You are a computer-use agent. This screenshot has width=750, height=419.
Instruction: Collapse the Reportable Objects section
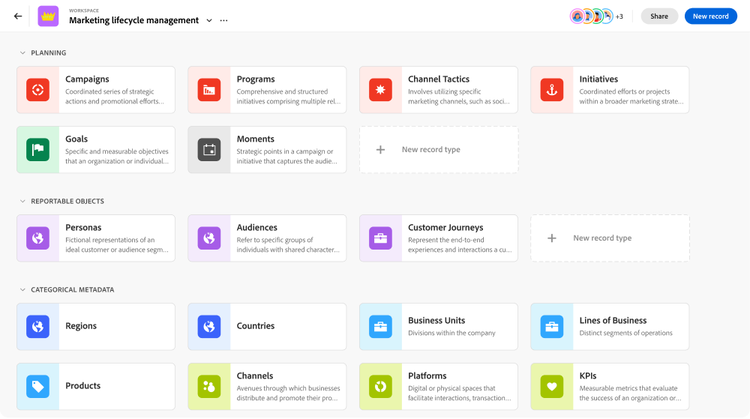[22, 201]
